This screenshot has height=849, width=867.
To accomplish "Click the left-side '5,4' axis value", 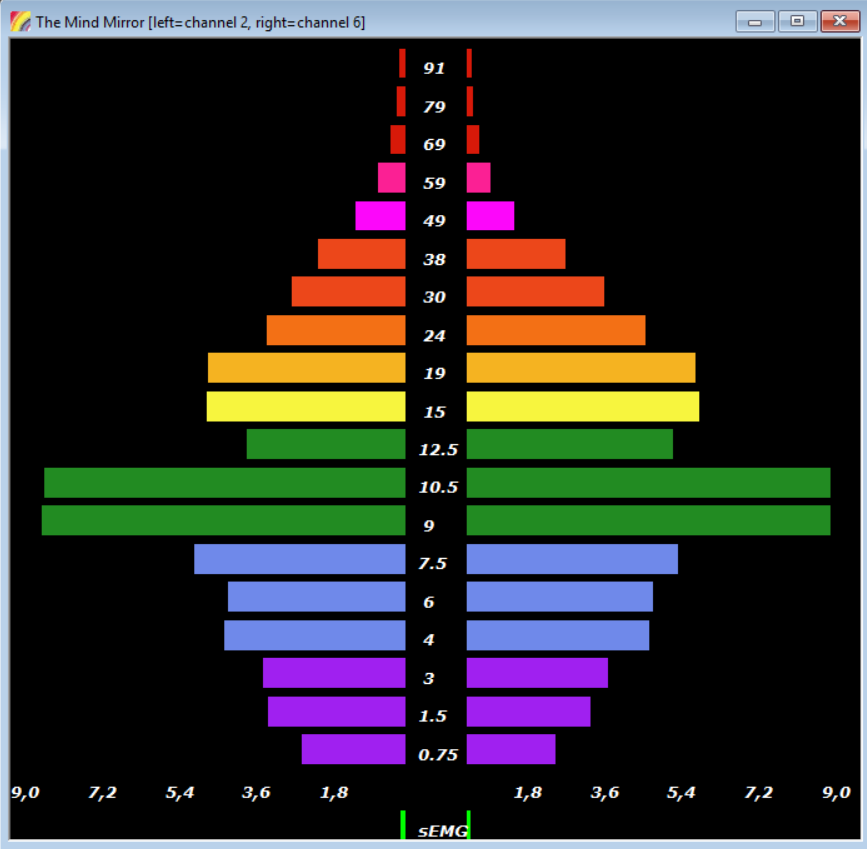I will tap(180, 793).
